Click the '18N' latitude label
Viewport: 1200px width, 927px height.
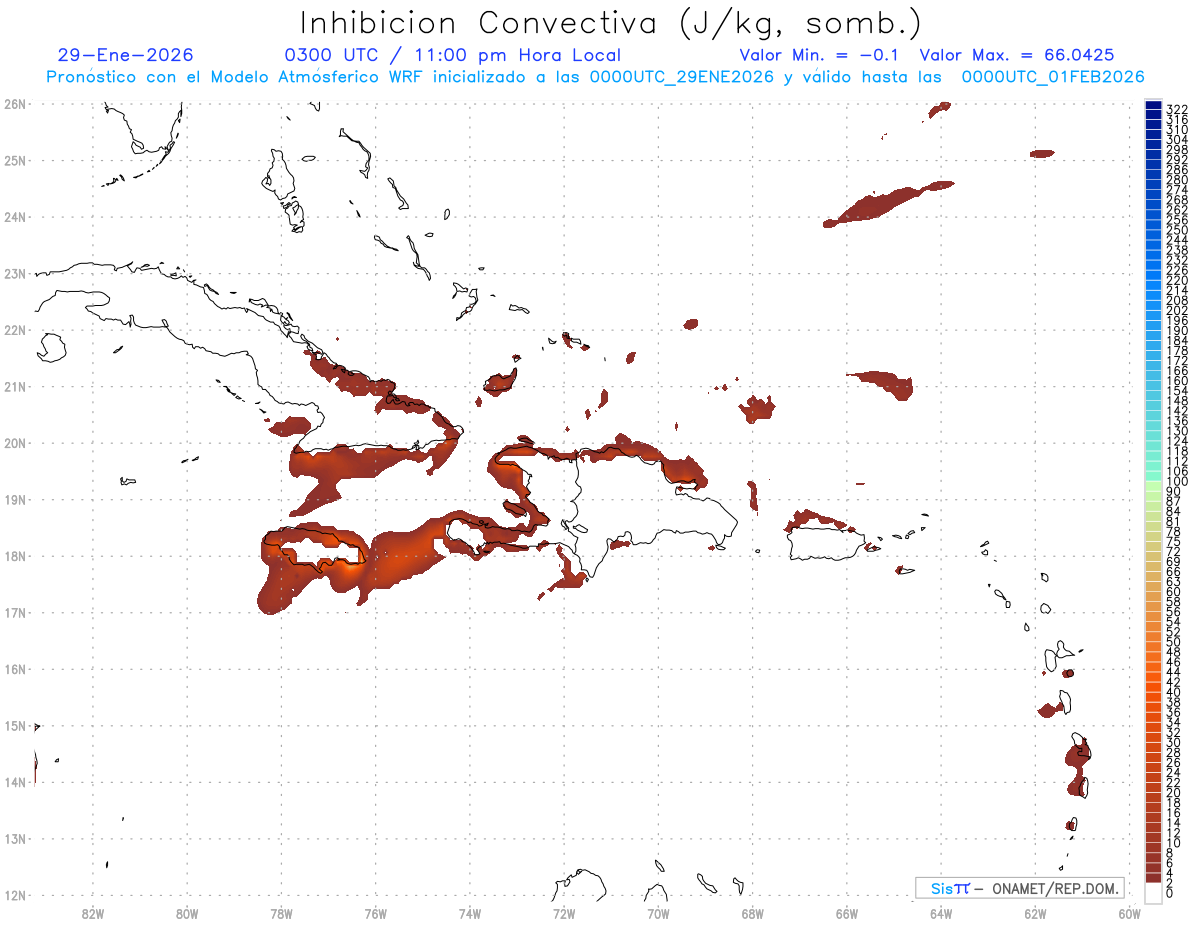coord(14,556)
